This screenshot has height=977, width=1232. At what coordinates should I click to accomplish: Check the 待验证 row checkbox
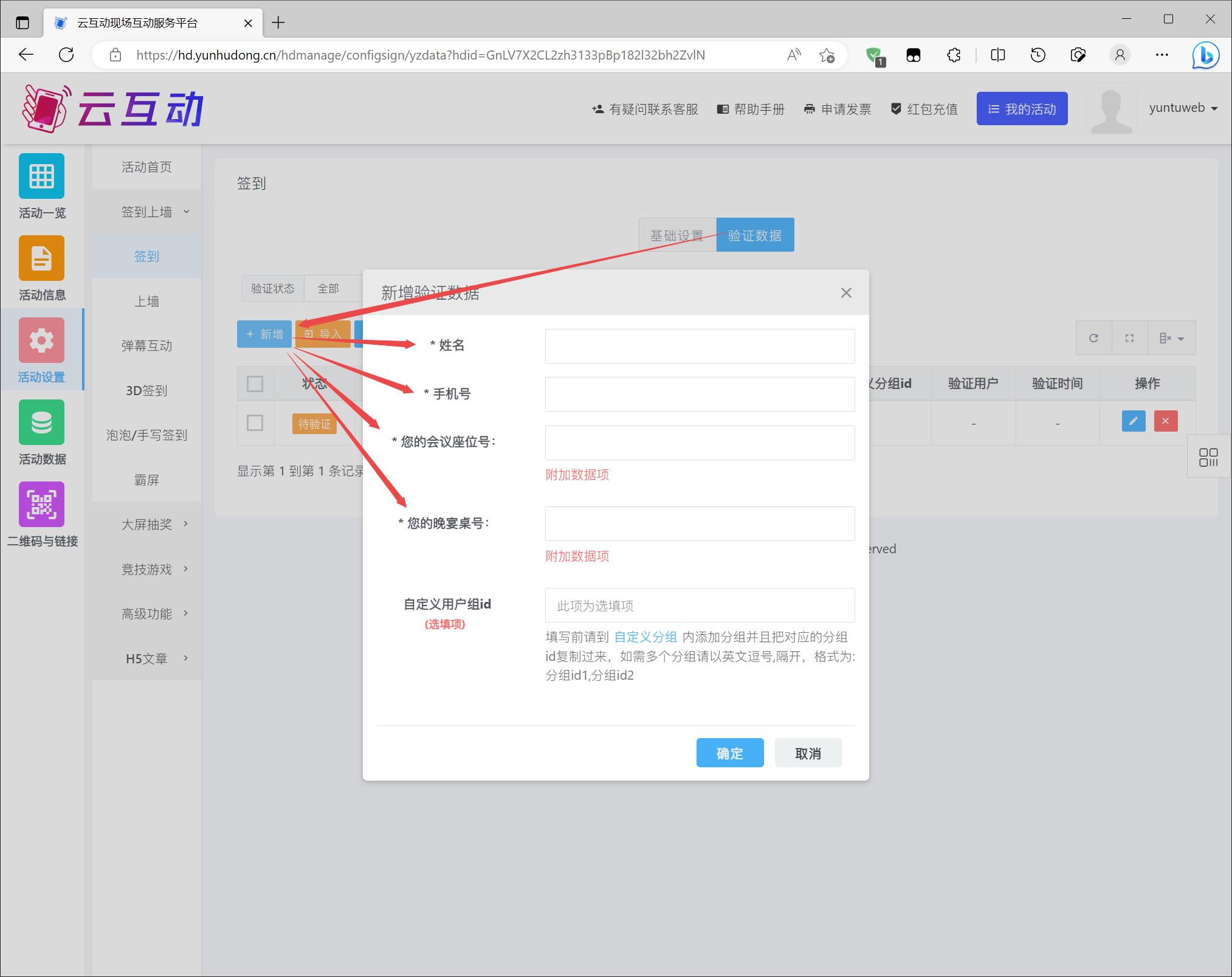click(255, 423)
